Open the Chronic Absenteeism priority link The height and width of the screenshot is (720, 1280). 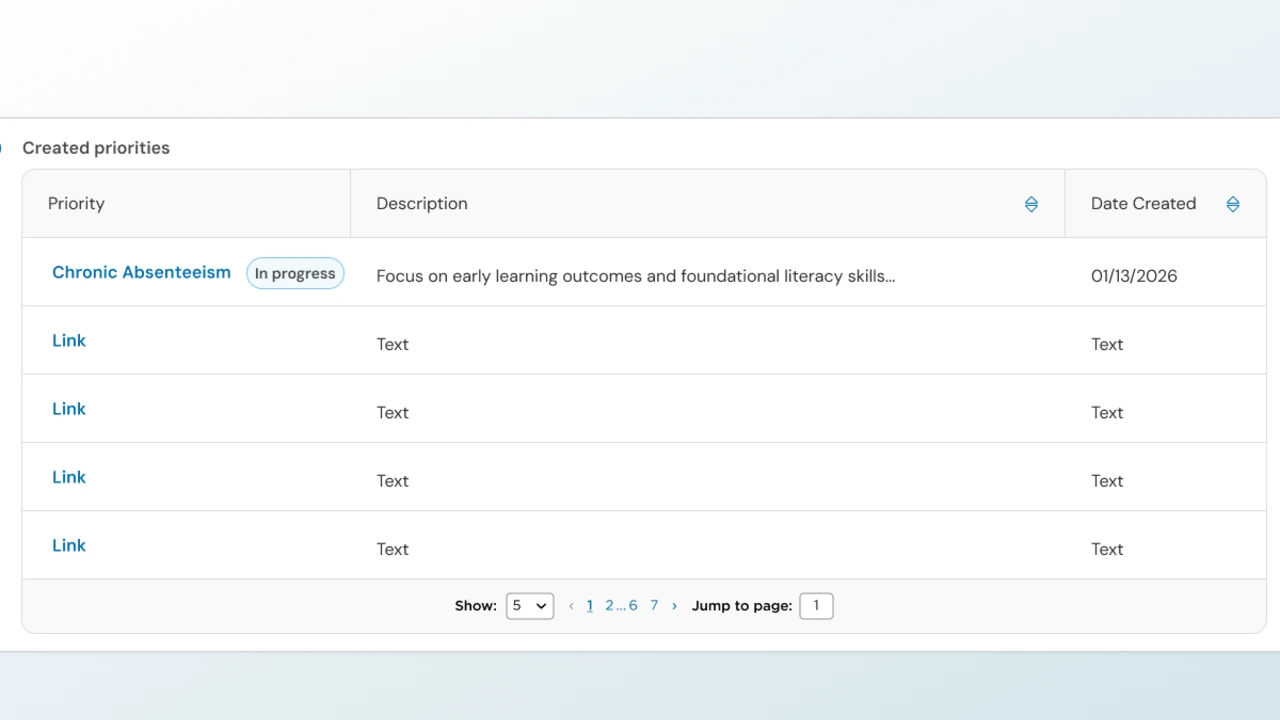pos(141,272)
